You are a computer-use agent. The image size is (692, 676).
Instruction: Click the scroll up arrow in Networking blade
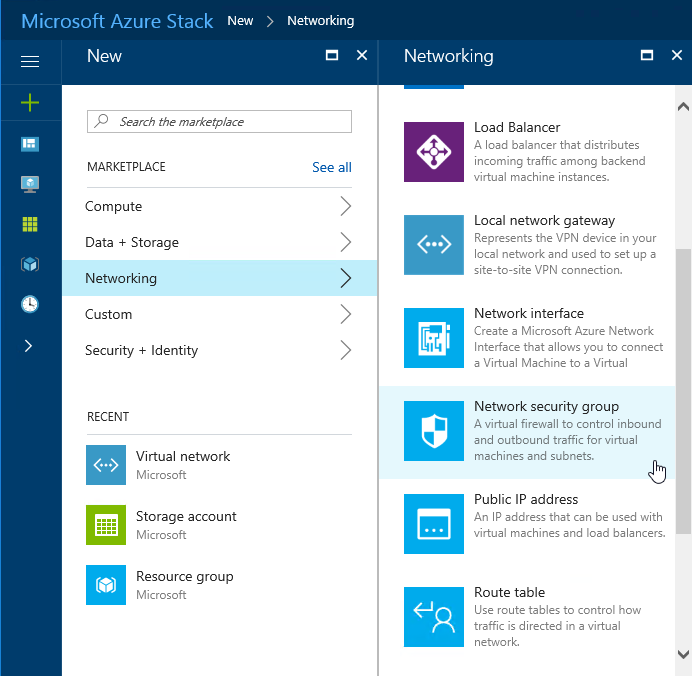click(x=683, y=106)
